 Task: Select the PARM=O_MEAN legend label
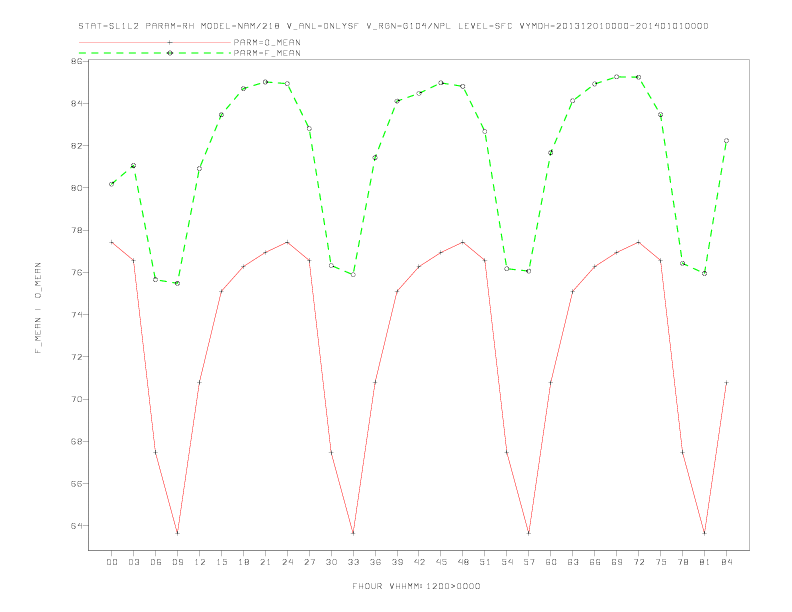pyautogui.click(x=267, y=42)
